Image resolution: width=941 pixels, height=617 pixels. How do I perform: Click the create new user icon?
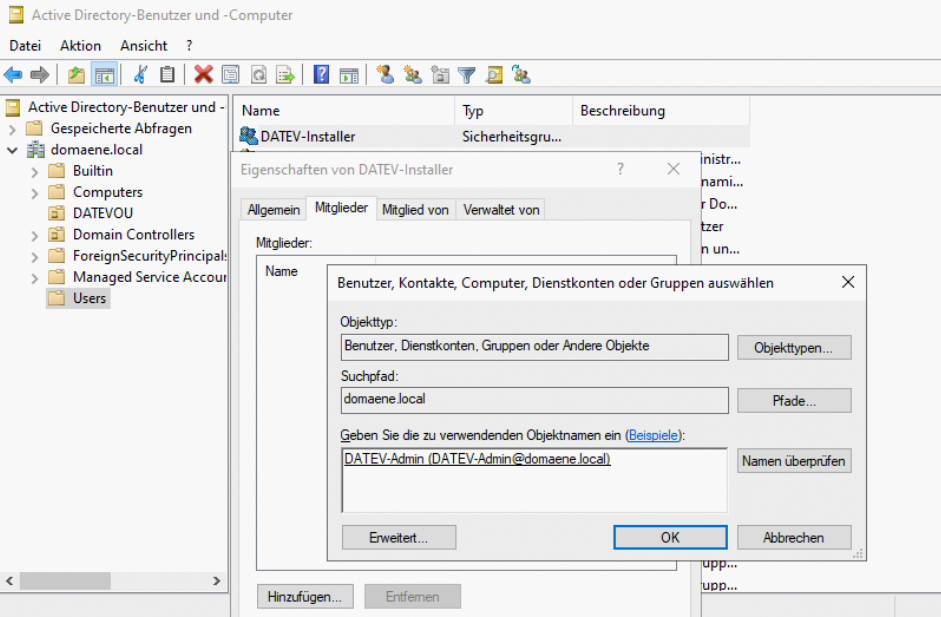(385, 75)
